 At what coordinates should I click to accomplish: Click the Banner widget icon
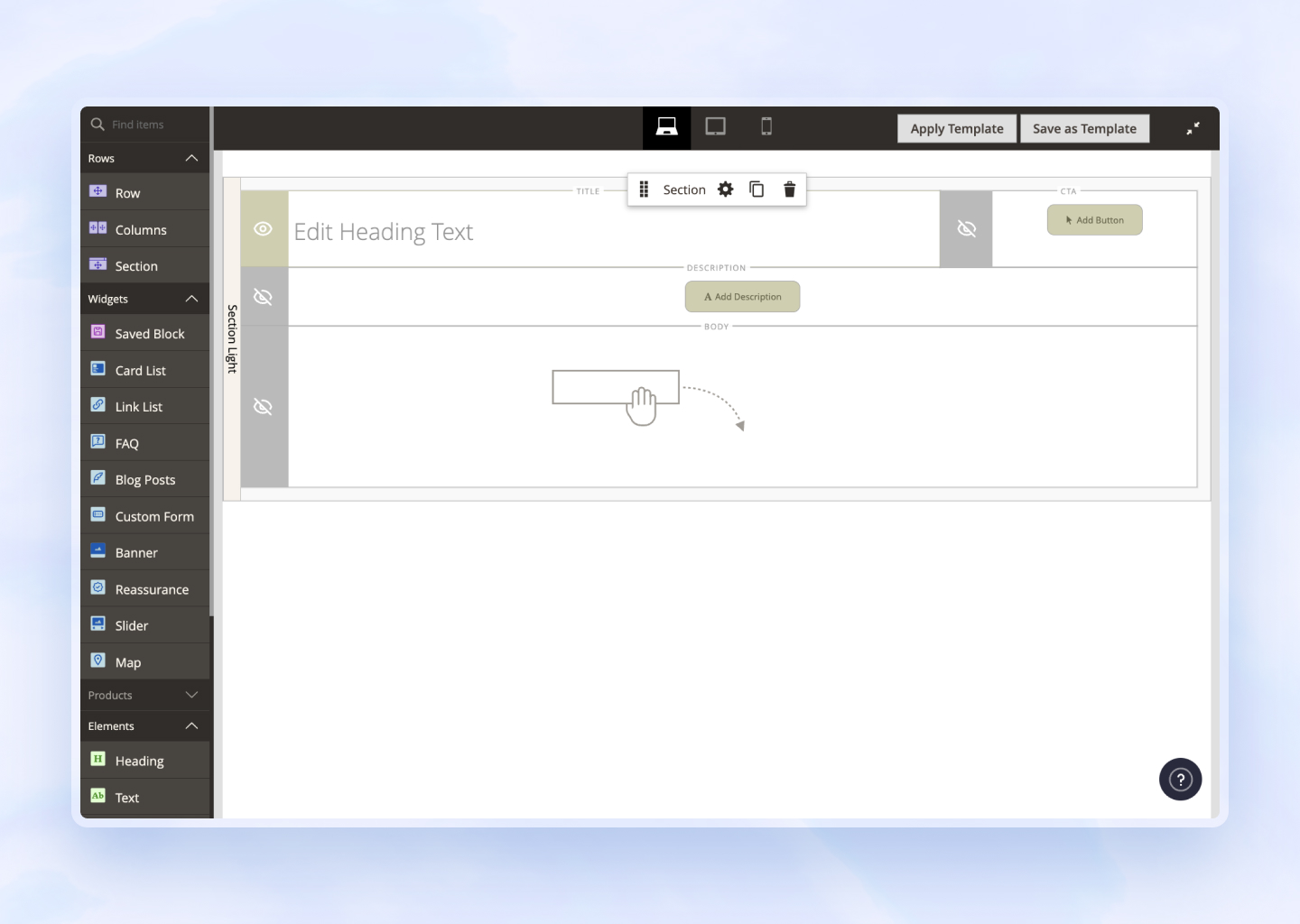pyautogui.click(x=98, y=550)
